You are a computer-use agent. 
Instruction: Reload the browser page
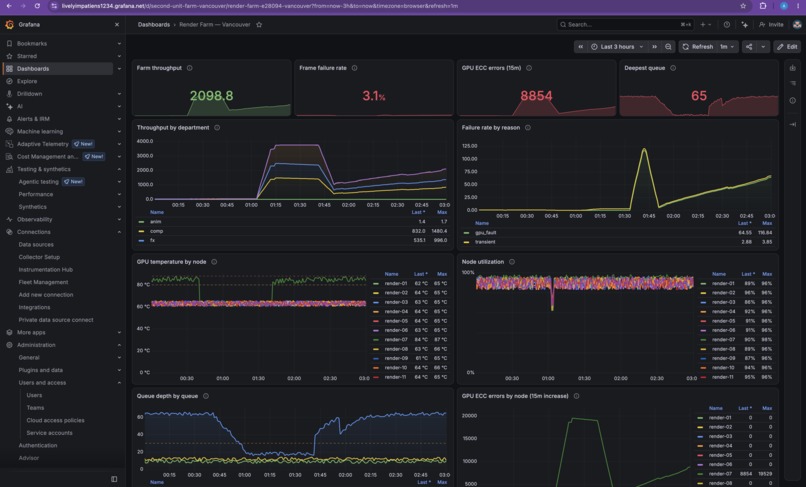tap(37, 6)
